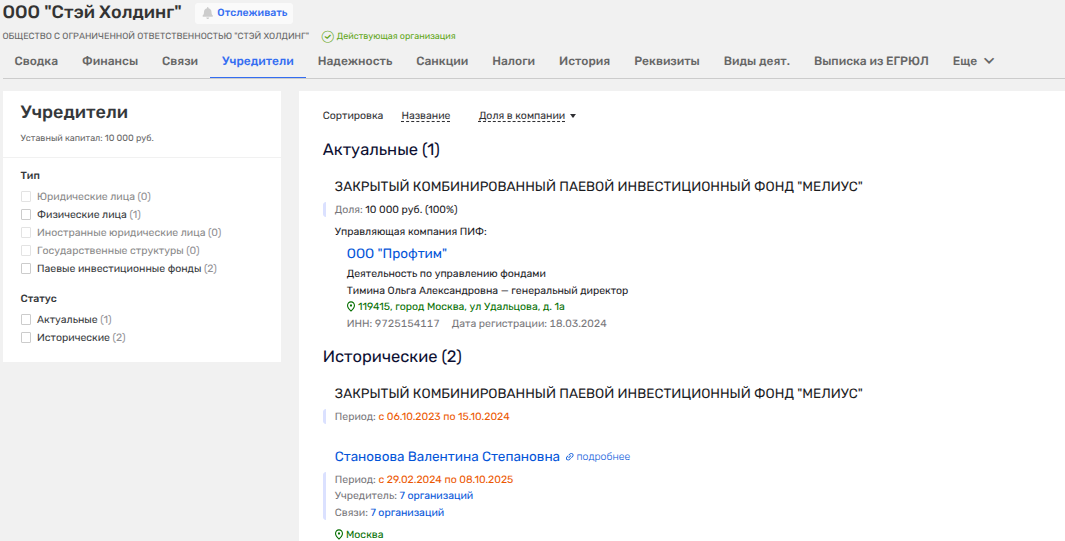The width and height of the screenshot is (1065, 541).
Task: Expand the Еще menu dropdown
Action: 973,61
